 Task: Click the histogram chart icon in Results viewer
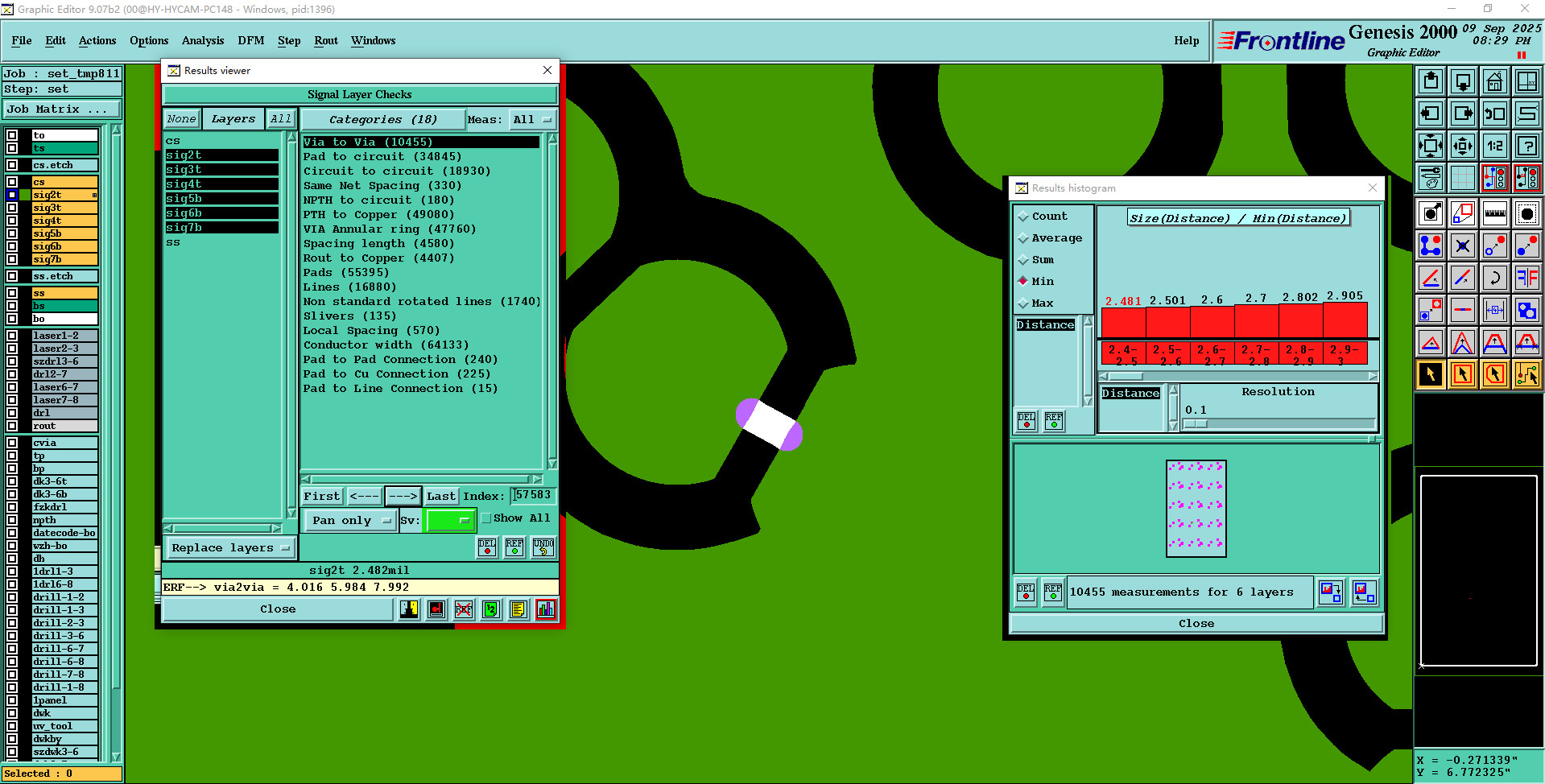(545, 609)
